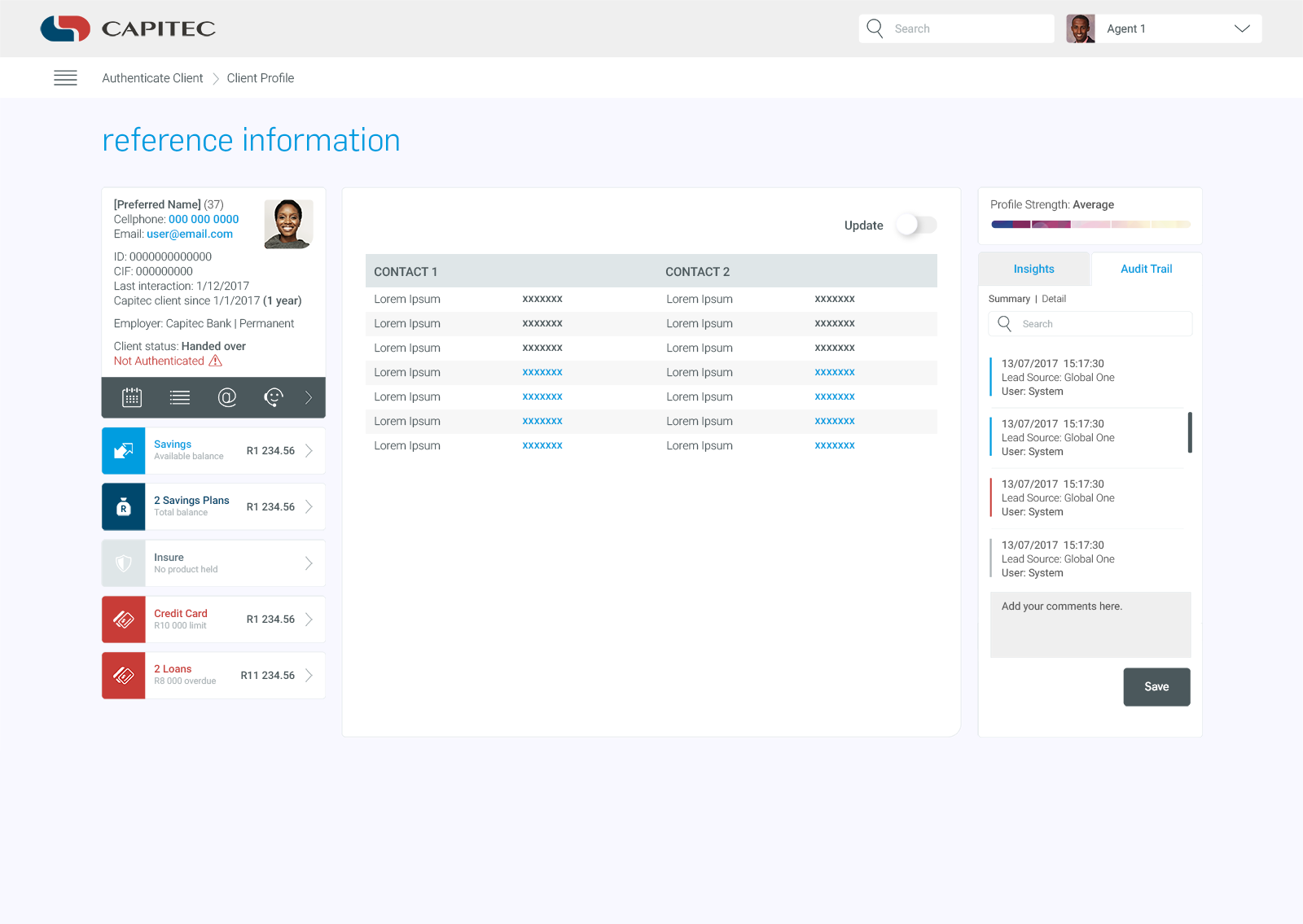Click the Insure label
Viewport: 1303px width, 924px height.
click(169, 558)
